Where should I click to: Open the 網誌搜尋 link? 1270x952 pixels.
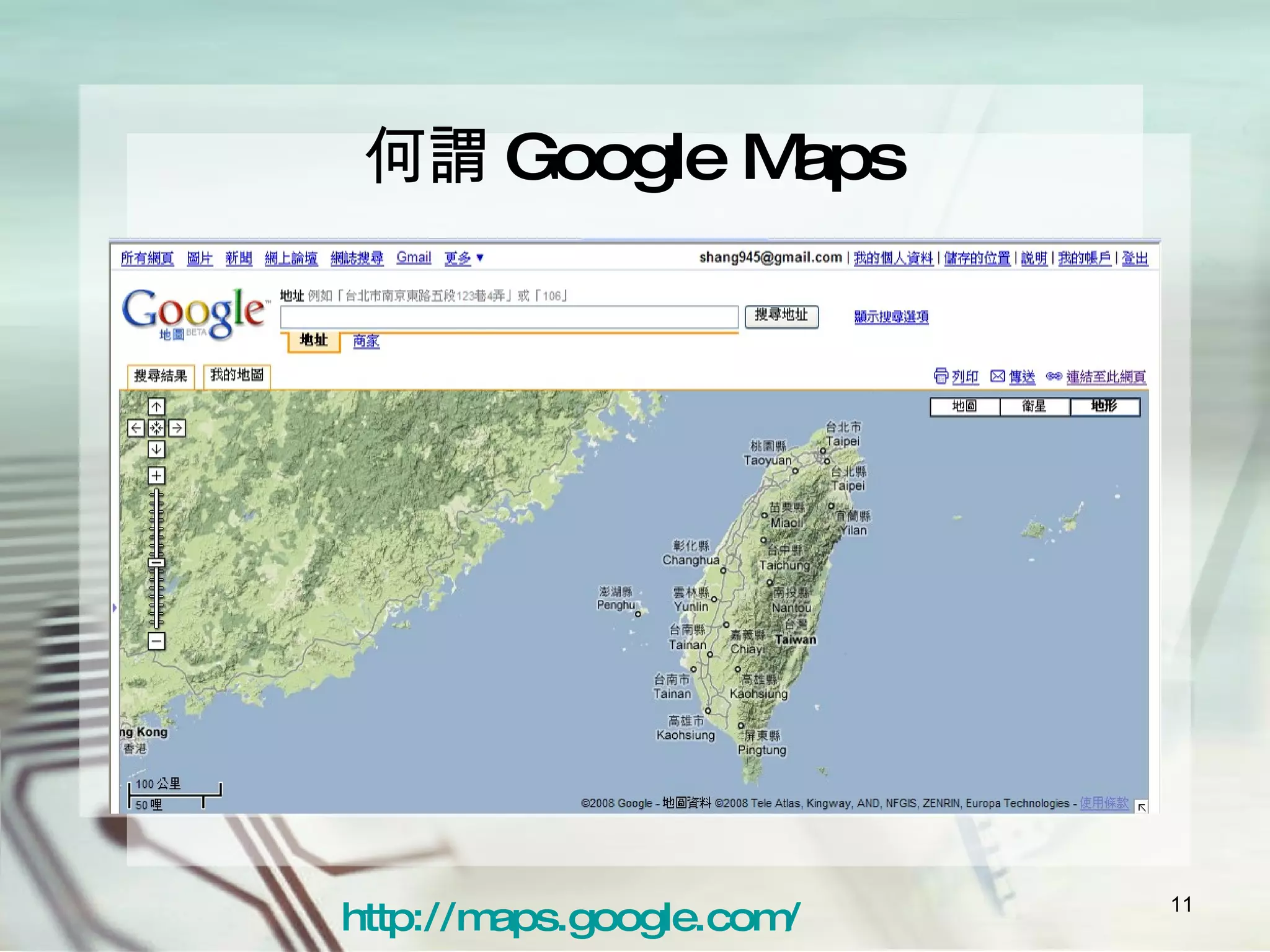point(357,258)
